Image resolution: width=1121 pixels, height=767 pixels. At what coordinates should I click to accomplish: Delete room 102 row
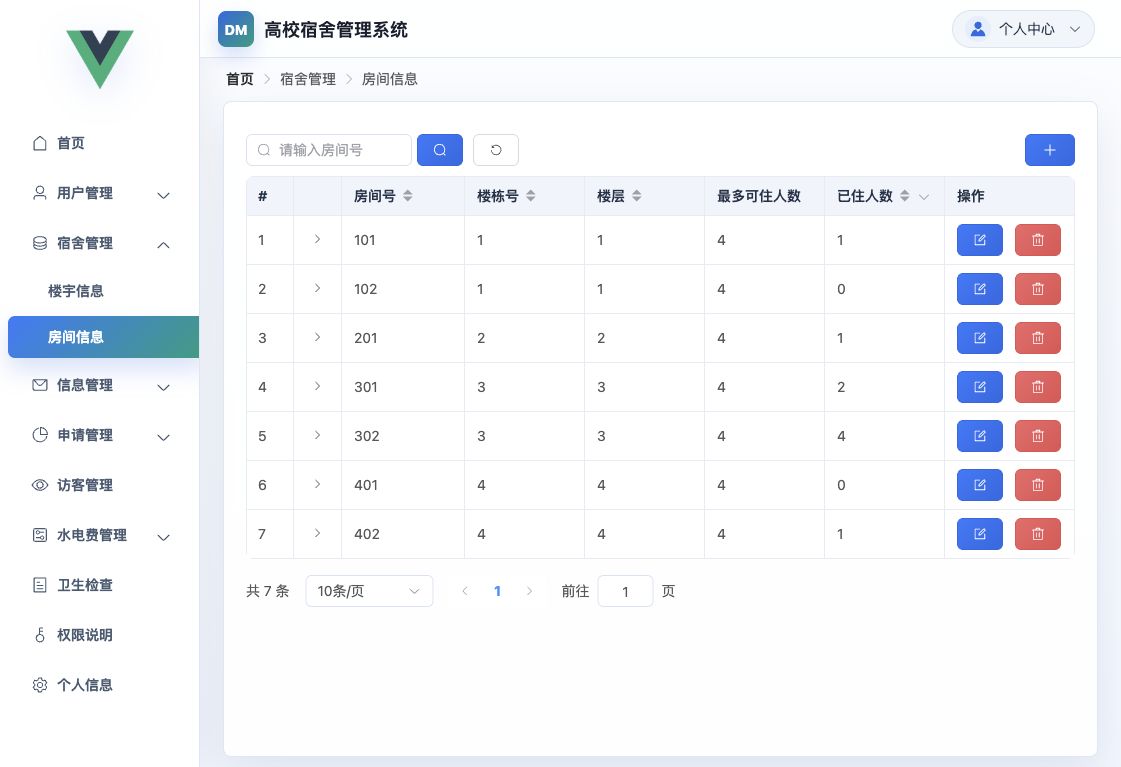[x=1037, y=290]
